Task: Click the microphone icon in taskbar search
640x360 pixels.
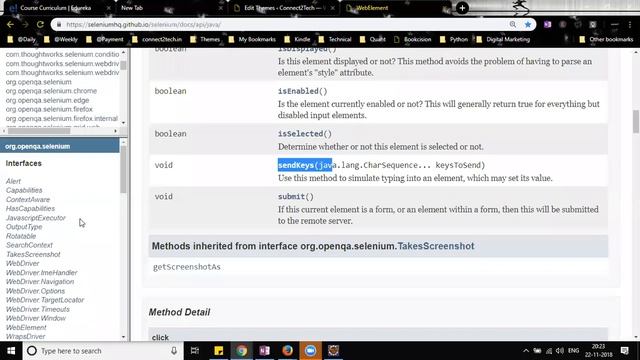Action: click(x=174, y=351)
